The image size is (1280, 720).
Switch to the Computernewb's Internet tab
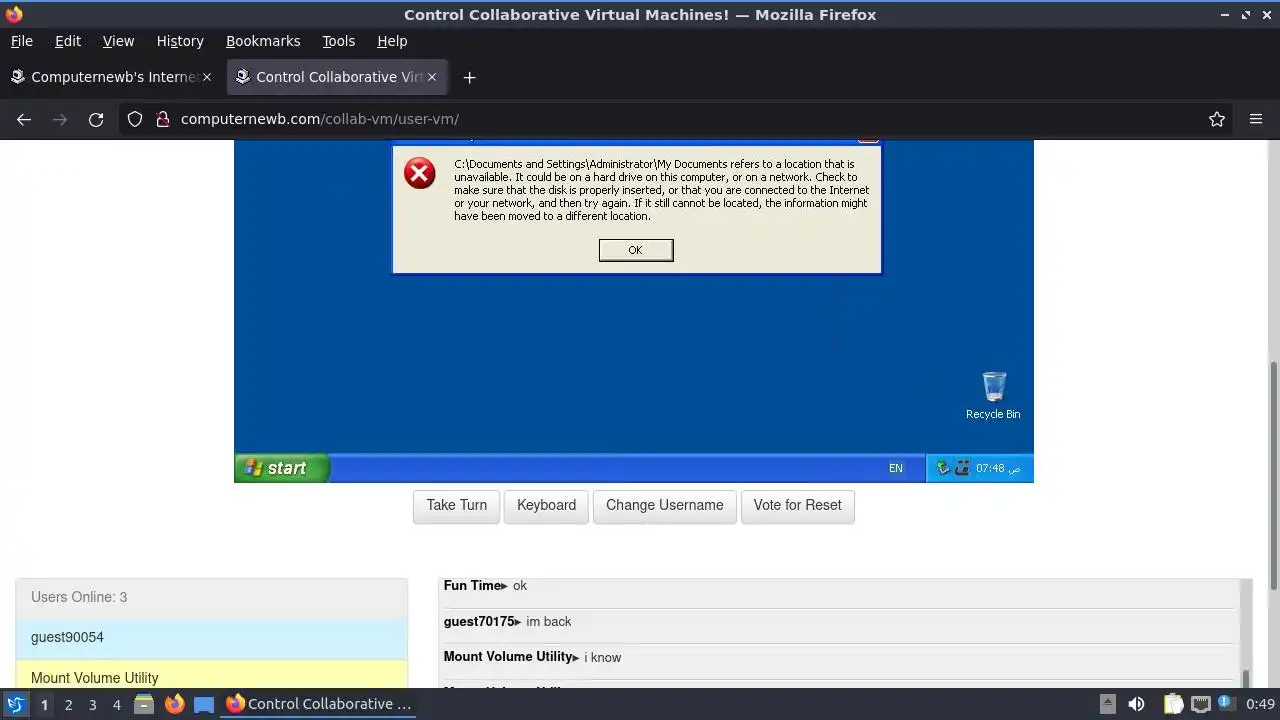(110, 77)
